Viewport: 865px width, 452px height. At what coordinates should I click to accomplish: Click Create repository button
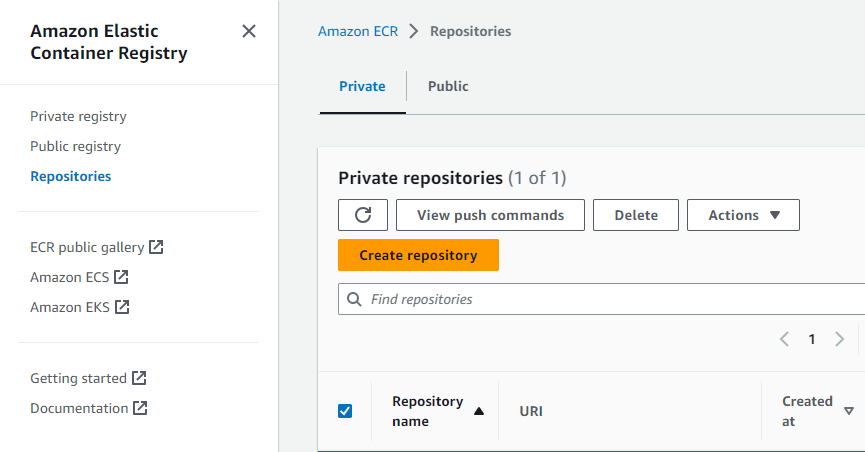(x=418, y=255)
